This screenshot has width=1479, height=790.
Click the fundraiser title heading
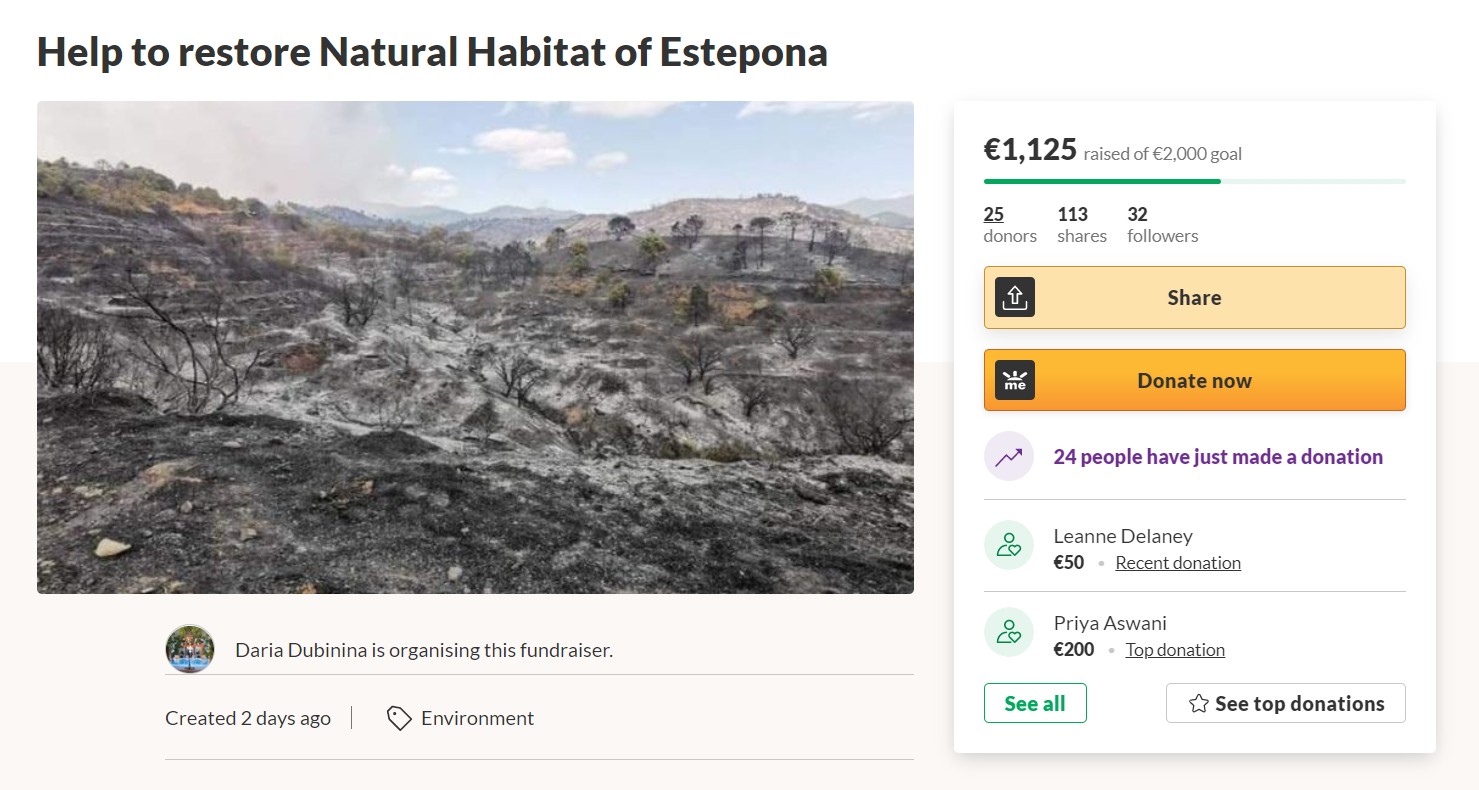click(432, 52)
